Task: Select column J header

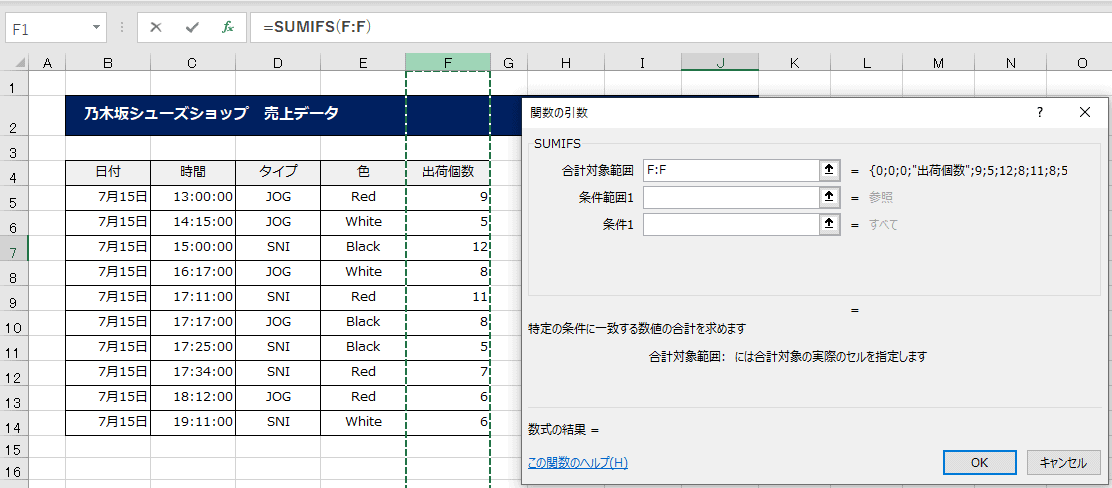Action: coord(720,62)
